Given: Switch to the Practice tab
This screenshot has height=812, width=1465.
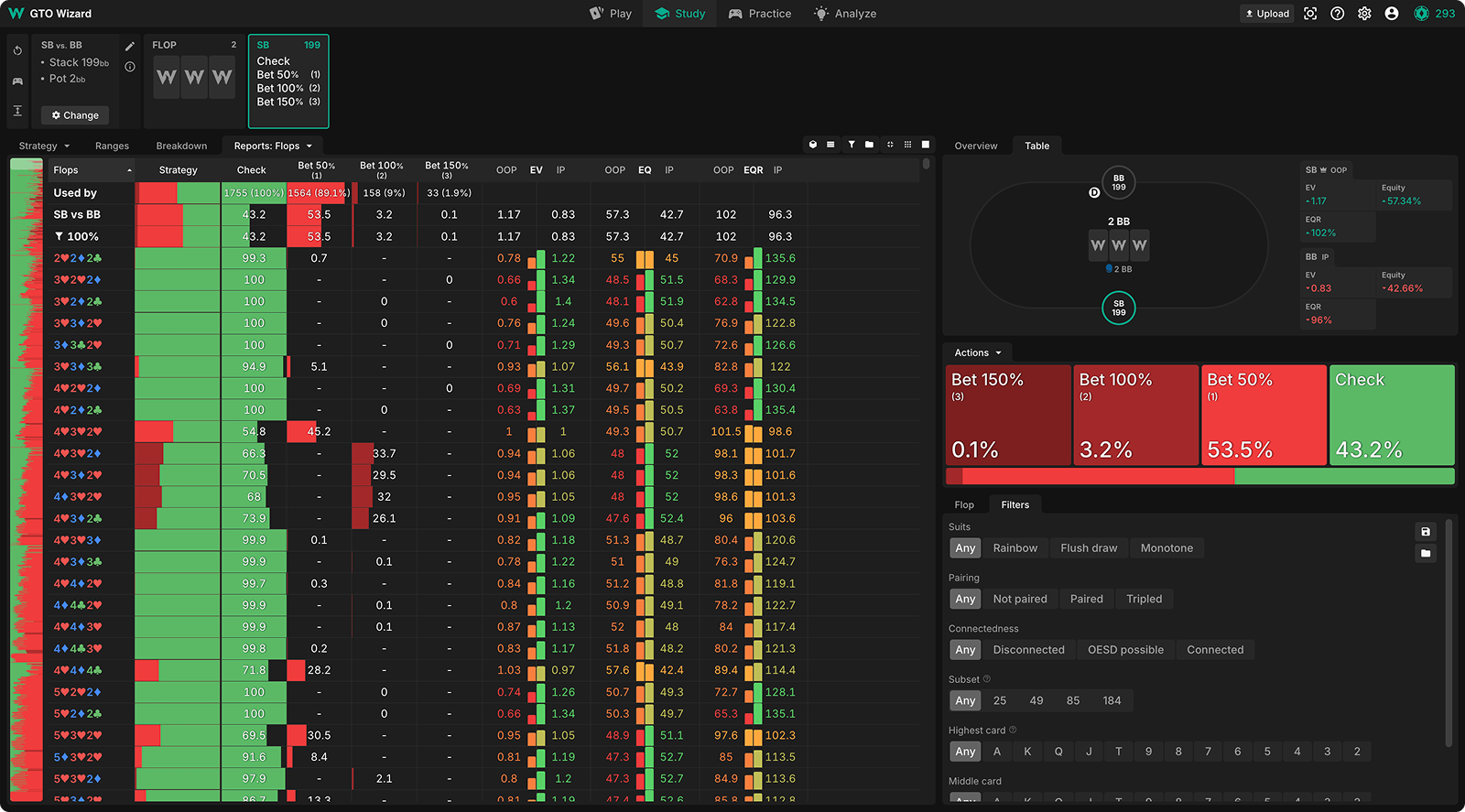Looking at the screenshot, I should pos(759,14).
